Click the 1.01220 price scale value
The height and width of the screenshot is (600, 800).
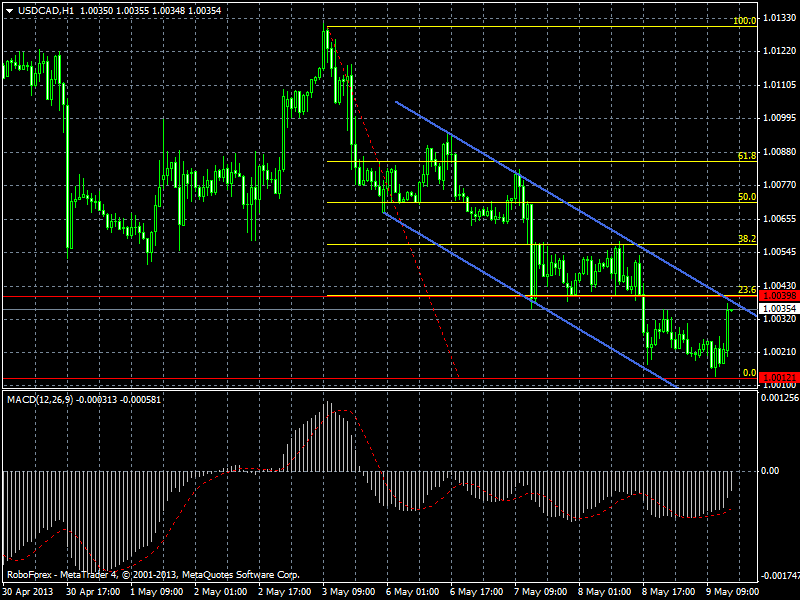tap(780, 51)
